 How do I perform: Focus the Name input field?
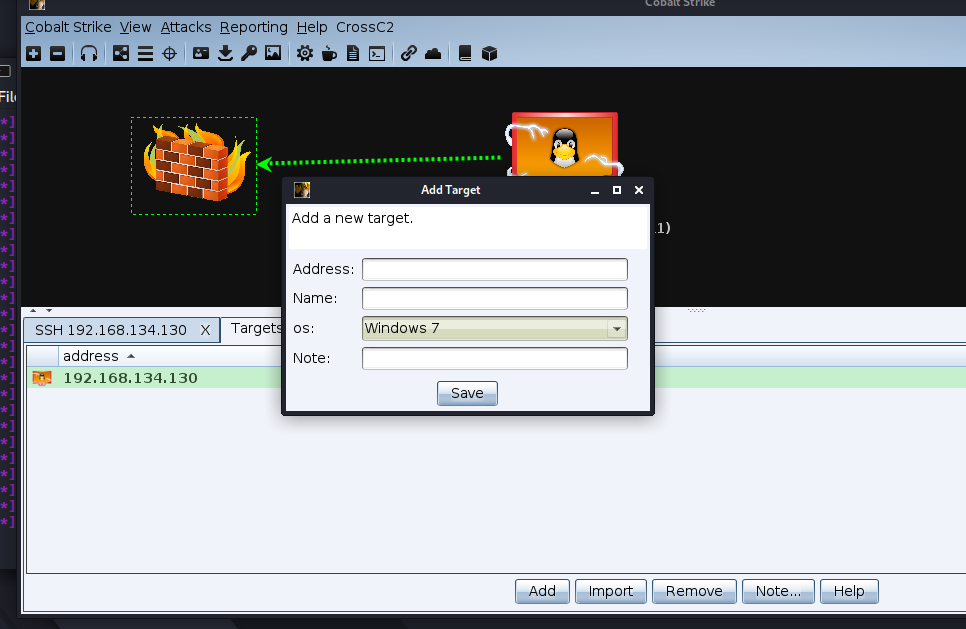tap(495, 298)
